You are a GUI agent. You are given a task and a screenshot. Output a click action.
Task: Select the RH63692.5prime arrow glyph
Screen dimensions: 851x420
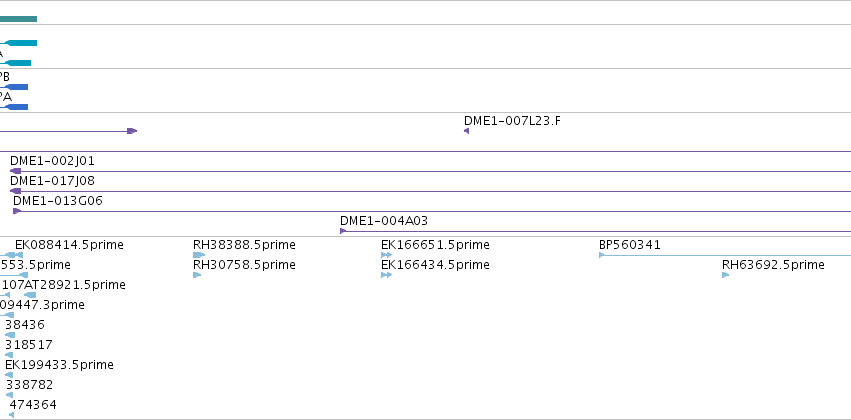point(726,275)
